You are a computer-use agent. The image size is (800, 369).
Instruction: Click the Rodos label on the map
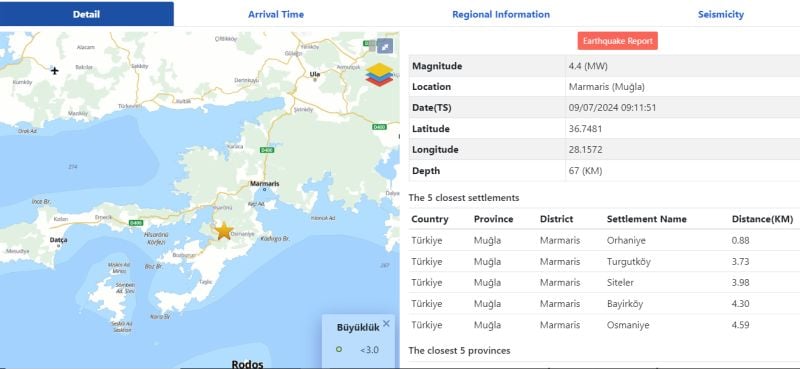(247, 364)
